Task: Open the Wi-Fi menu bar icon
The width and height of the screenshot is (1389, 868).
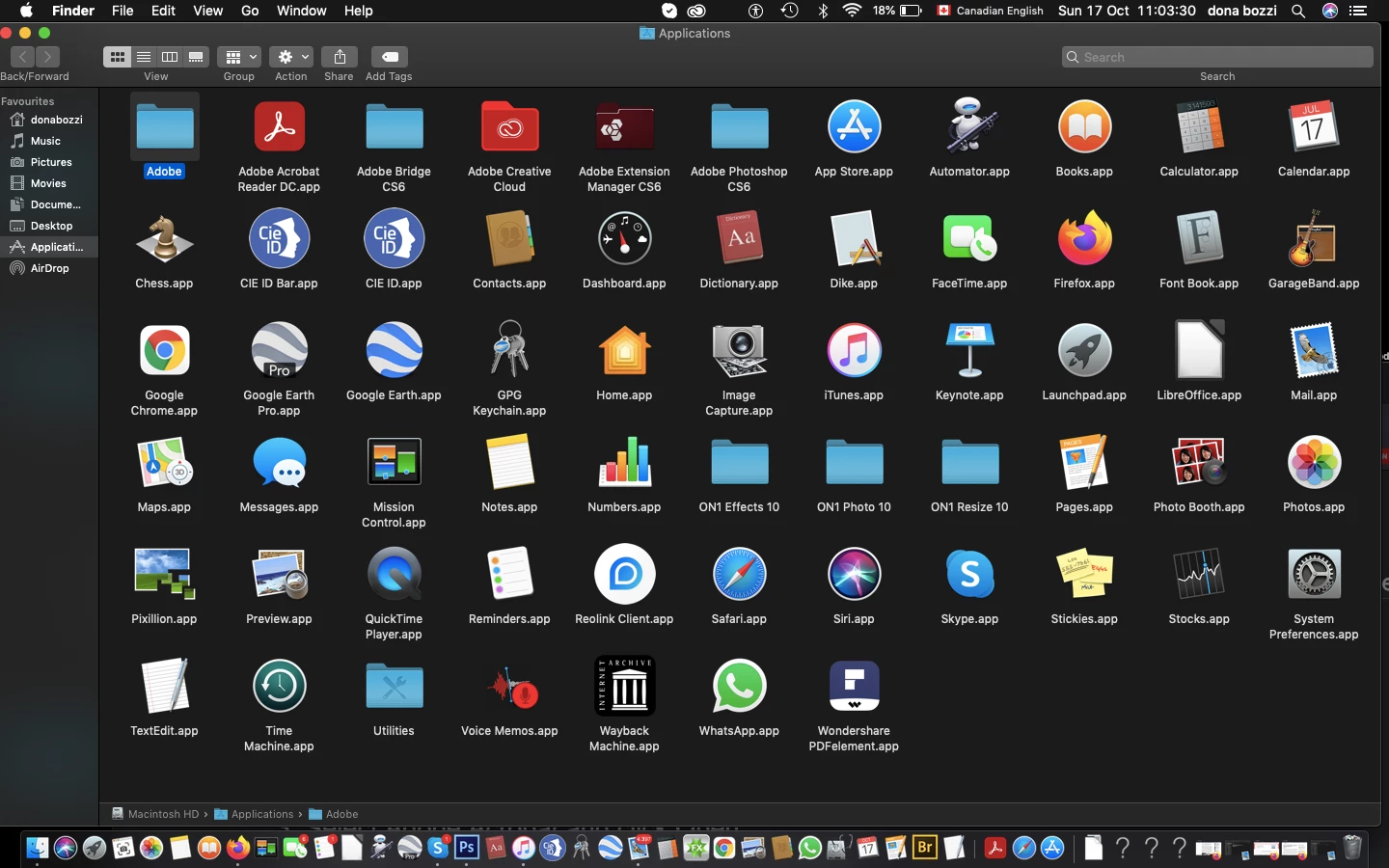Action: point(852,11)
